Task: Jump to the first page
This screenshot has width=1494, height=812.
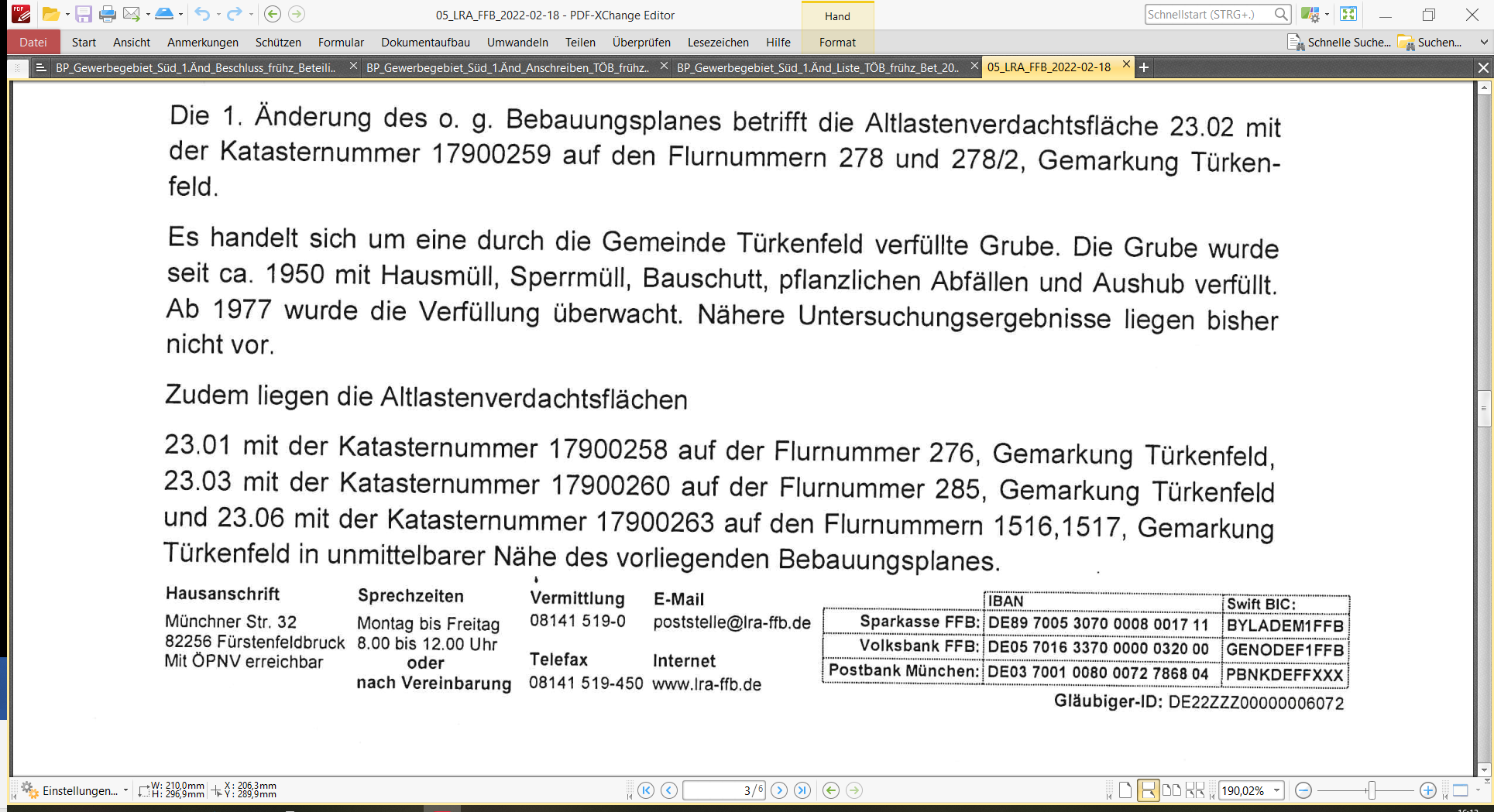Action: (646, 790)
